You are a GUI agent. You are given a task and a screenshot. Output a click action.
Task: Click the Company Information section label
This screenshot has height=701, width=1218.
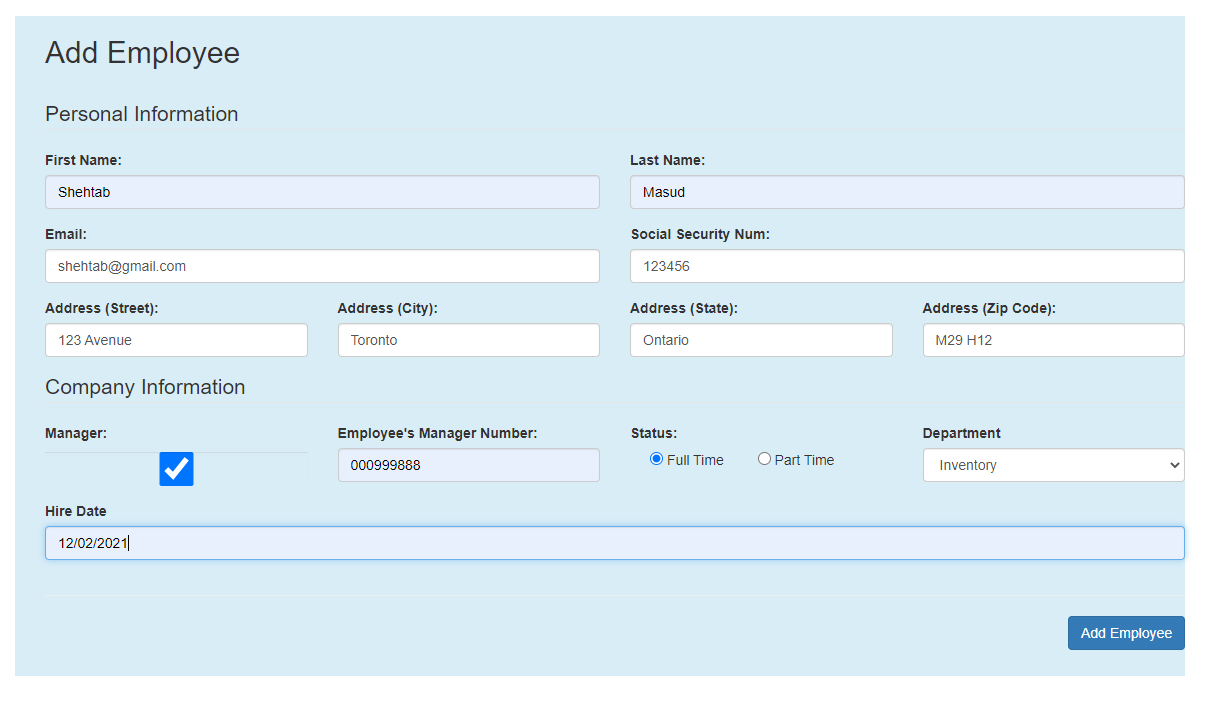click(145, 387)
